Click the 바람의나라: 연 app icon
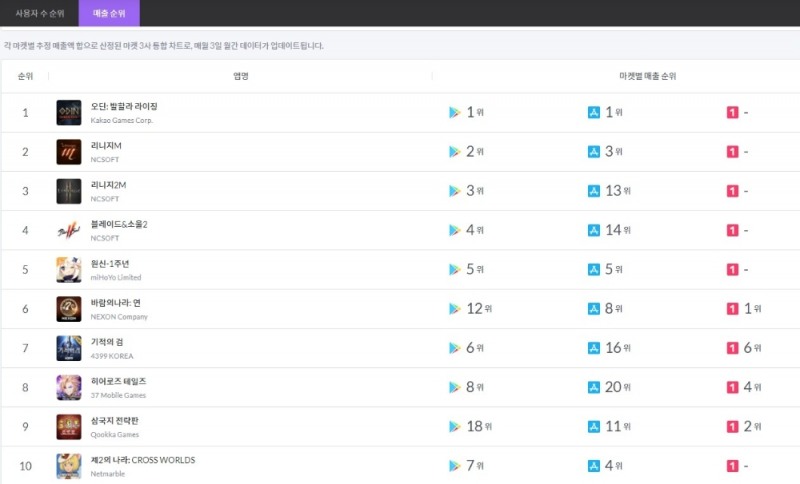The height and width of the screenshot is (484, 800). click(69, 309)
